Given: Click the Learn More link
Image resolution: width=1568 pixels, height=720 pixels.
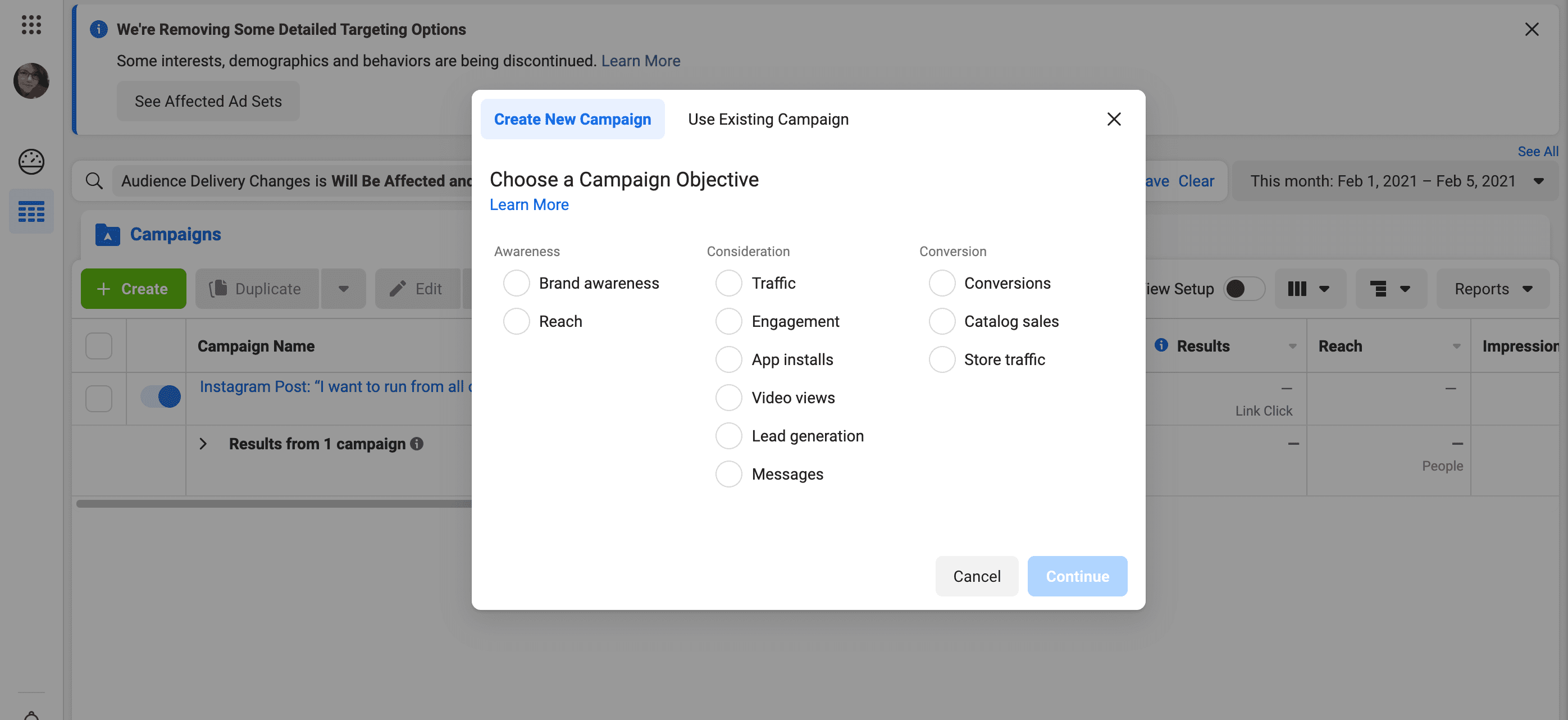Looking at the screenshot, I should tap(529, 205).
